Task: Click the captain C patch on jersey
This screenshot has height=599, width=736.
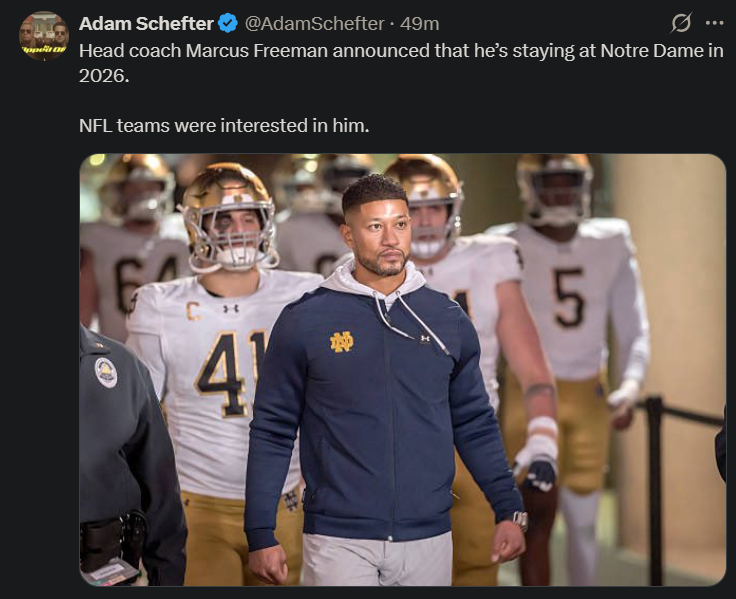Action: 193,311
